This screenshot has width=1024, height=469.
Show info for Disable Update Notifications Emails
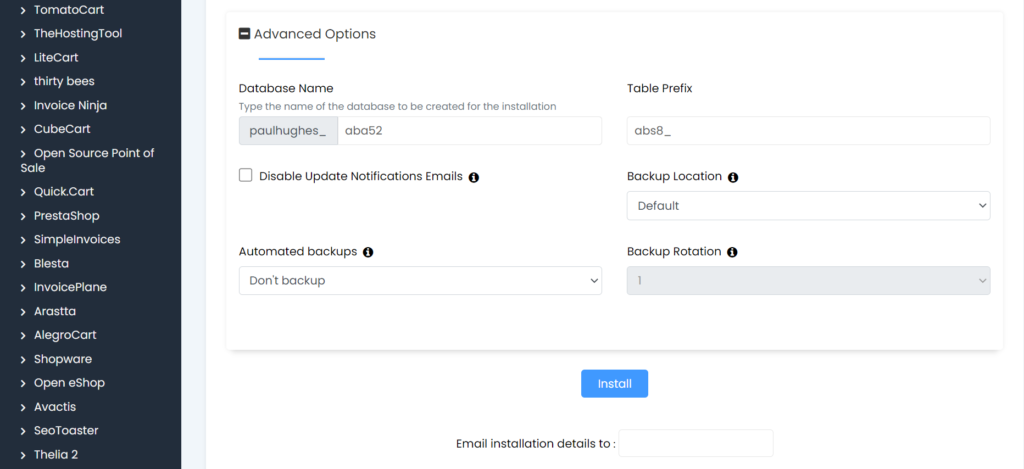click(474, 177)
